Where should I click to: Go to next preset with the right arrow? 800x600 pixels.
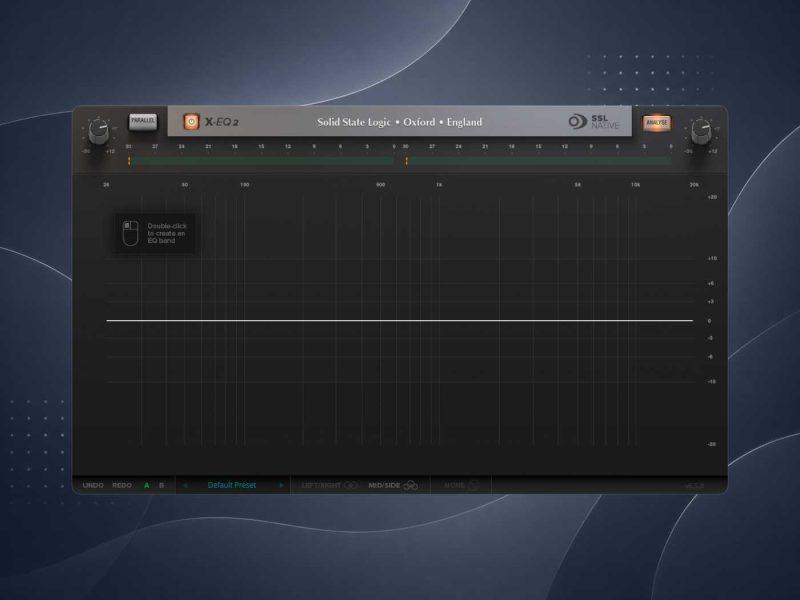(x=281, y=485)
